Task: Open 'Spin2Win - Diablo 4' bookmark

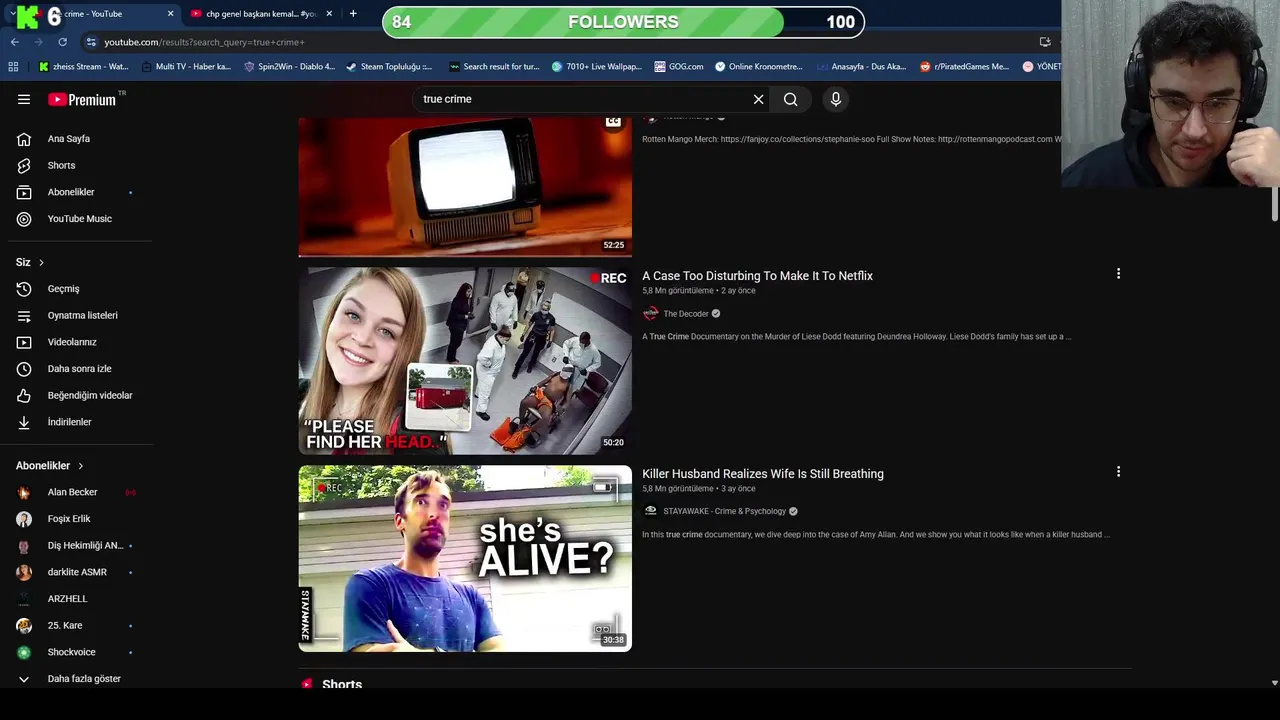Action: point(290,67)
